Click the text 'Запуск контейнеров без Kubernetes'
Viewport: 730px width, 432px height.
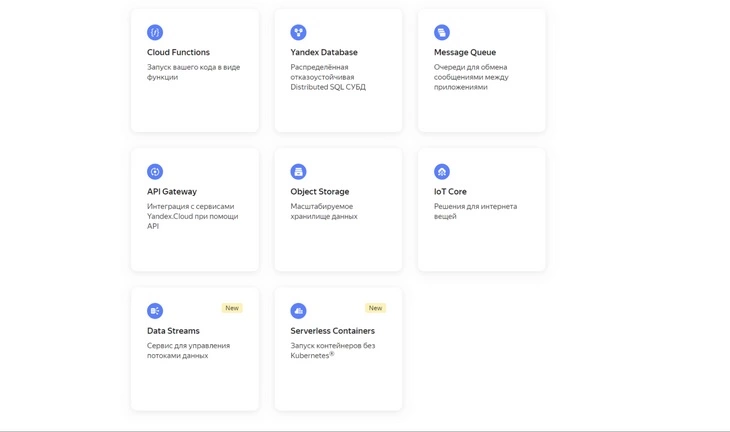click(x=332, y=351)
